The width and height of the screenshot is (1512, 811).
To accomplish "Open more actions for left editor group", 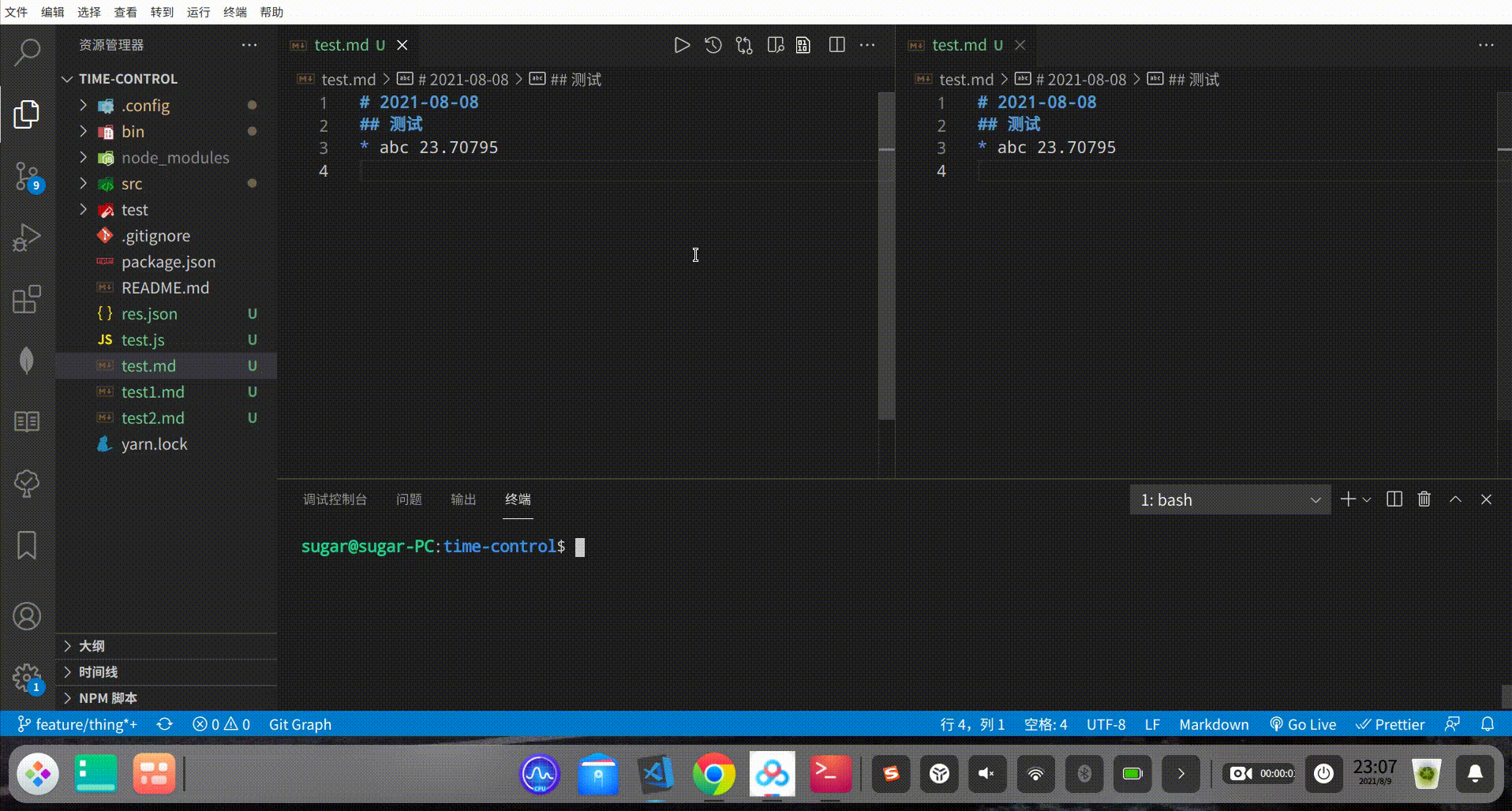I will click(867, 45).
